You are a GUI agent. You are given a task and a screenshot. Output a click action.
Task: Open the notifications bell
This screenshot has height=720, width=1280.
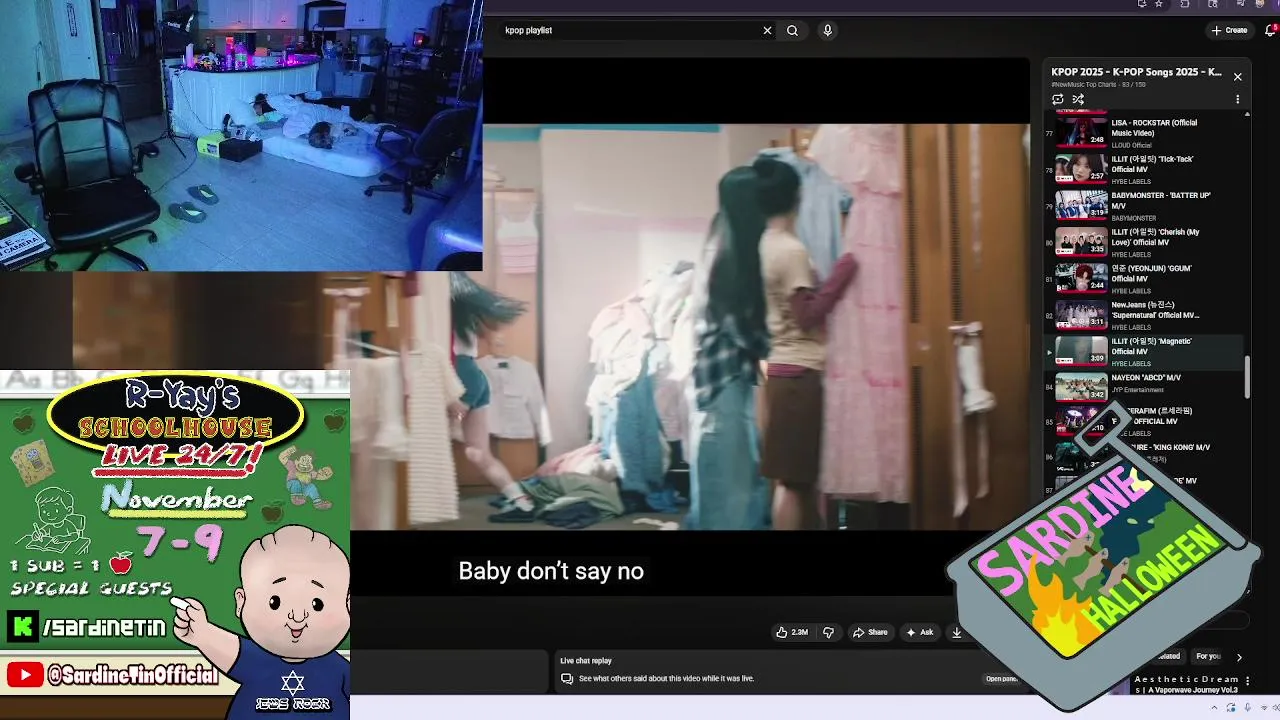pyautogui.click(x=1271, y=30)
